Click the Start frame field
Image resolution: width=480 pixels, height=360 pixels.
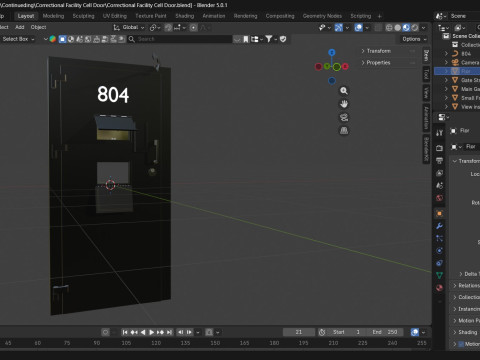[347, 332]
